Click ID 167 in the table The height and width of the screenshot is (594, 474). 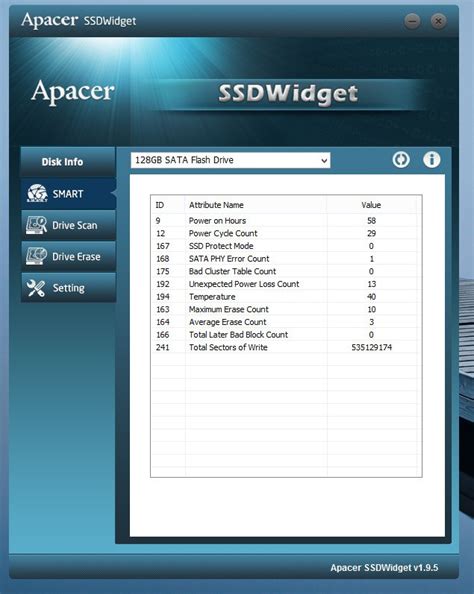click(163, 246)
